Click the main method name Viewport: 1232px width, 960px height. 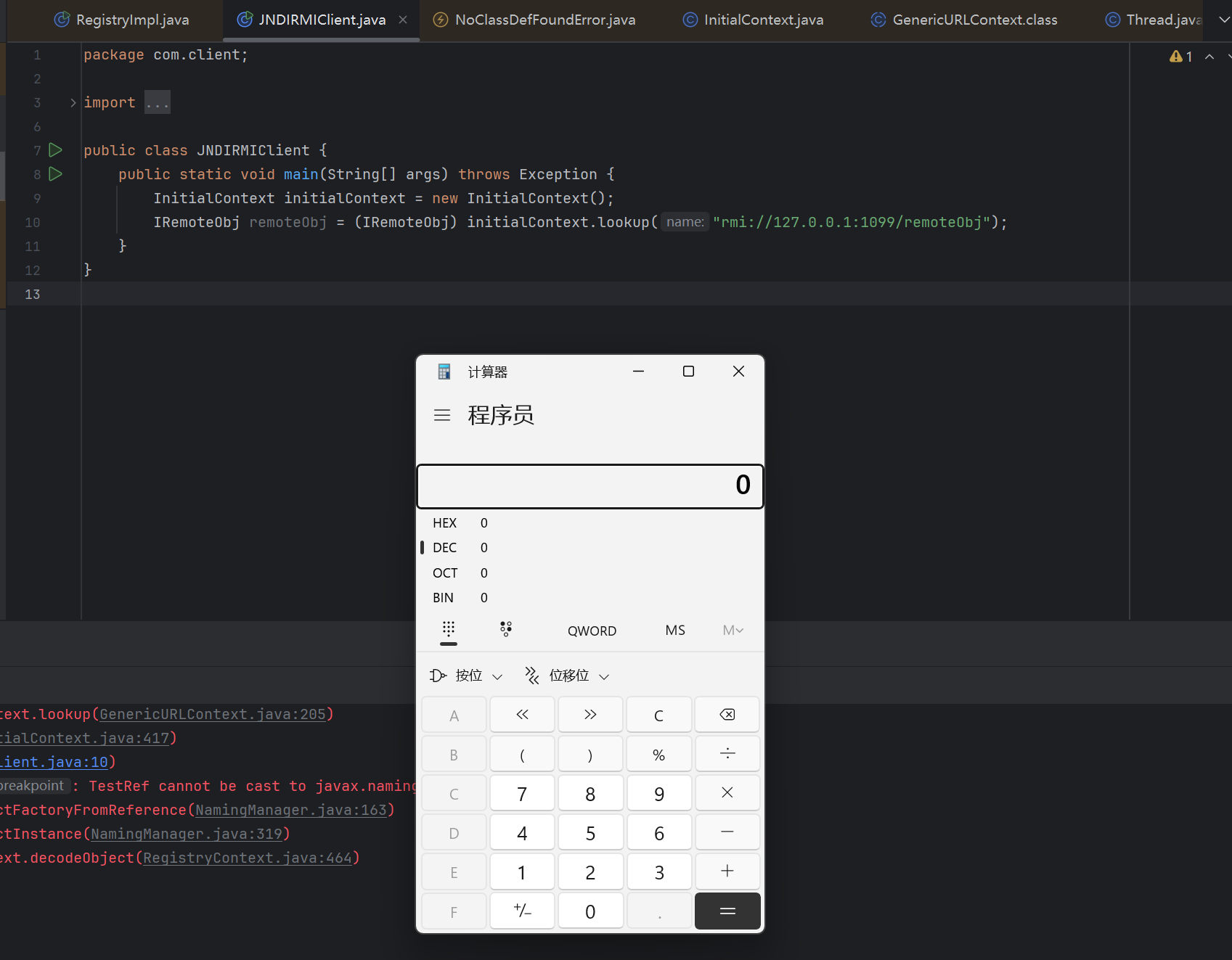click(301, 174)
